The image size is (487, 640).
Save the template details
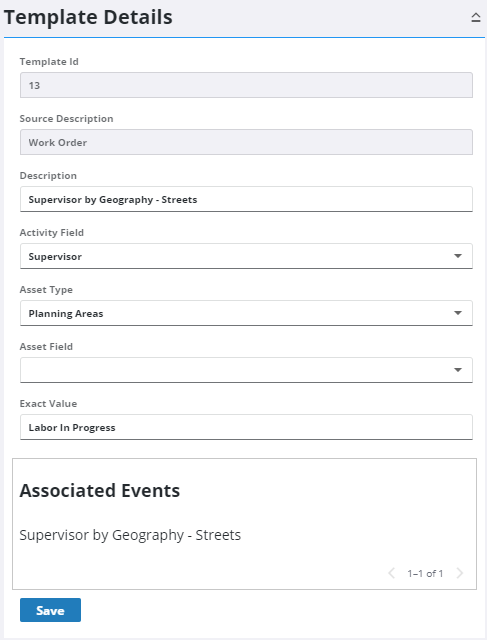click(x=50, y=610)
